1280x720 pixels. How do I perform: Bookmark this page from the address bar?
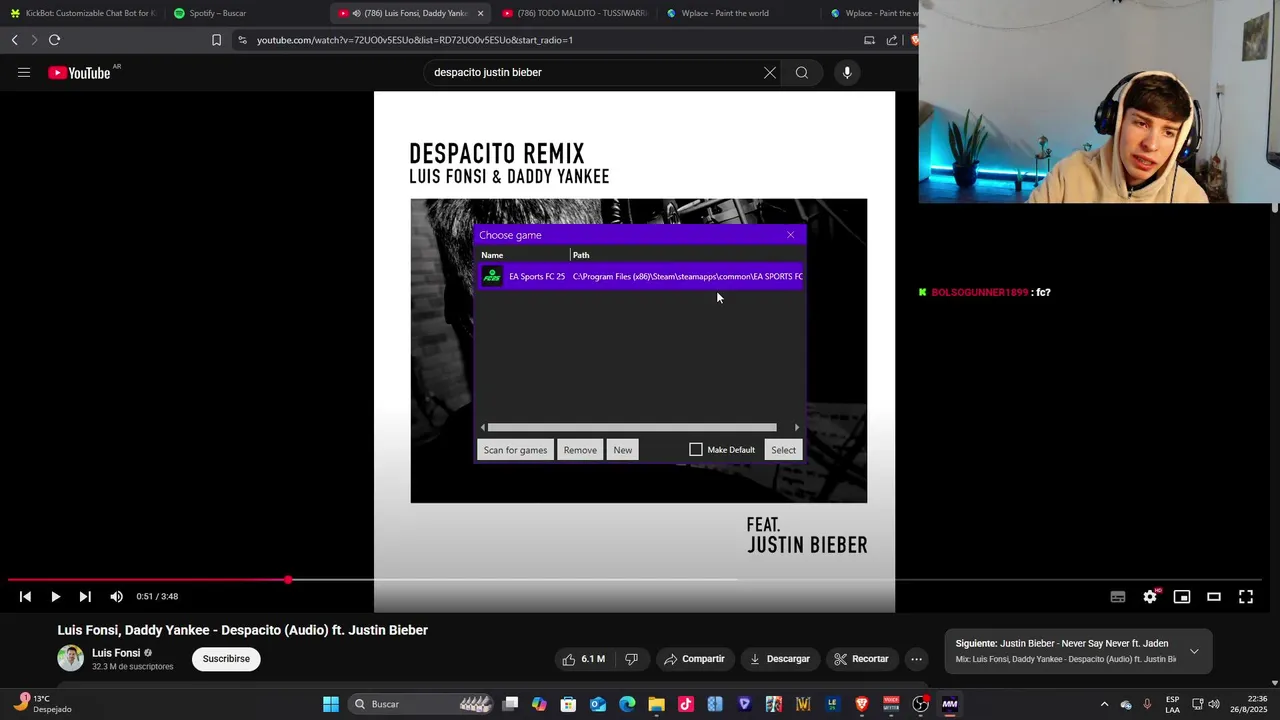[216, 40]
